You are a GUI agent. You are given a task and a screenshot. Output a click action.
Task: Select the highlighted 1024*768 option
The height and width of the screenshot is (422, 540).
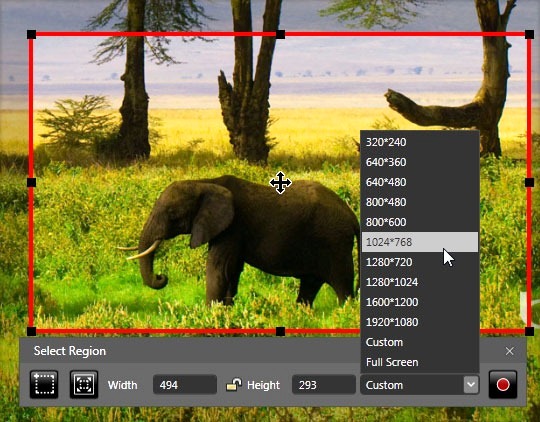(419, 242)
